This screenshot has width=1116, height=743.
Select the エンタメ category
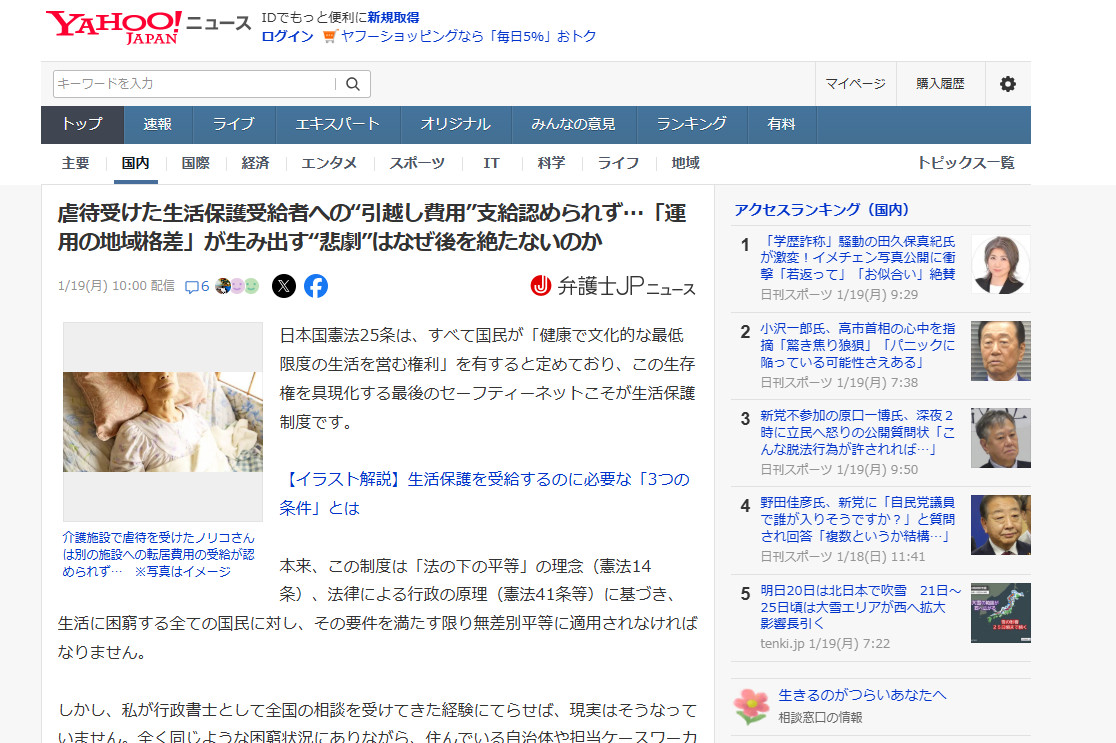329,163
